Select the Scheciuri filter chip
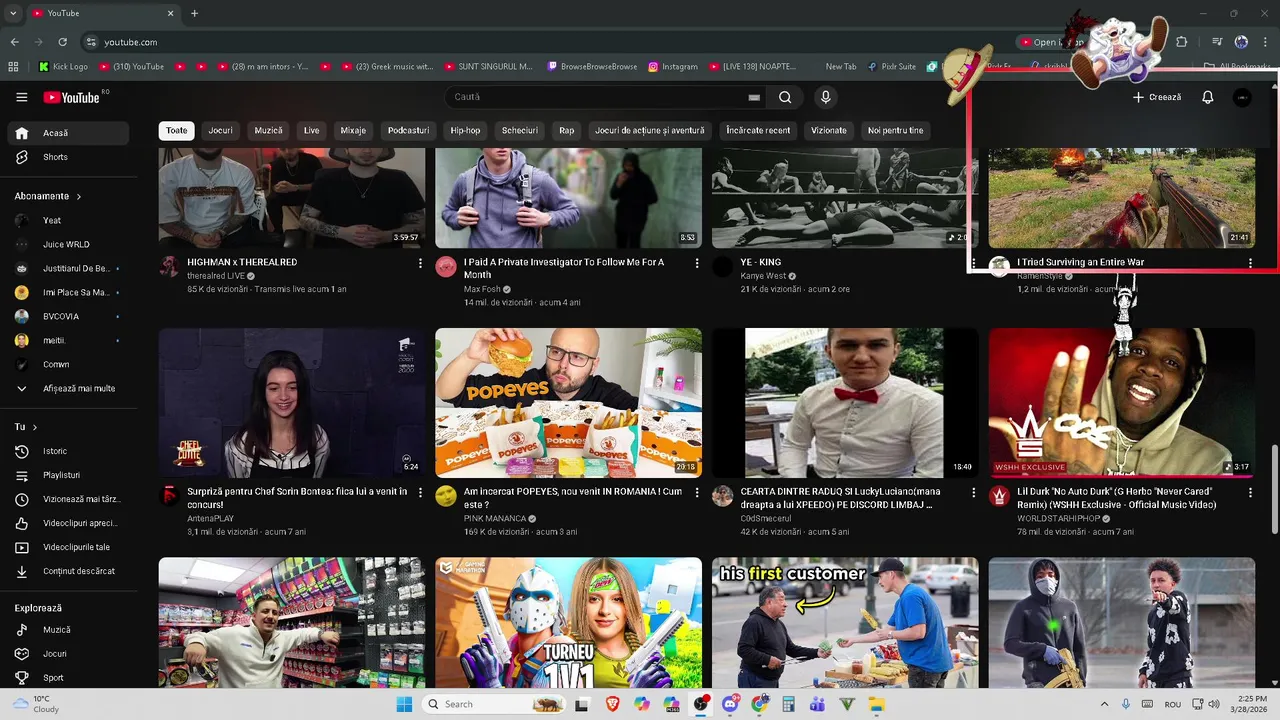Viewport: 1280px width, 720px height. point(520,130)
